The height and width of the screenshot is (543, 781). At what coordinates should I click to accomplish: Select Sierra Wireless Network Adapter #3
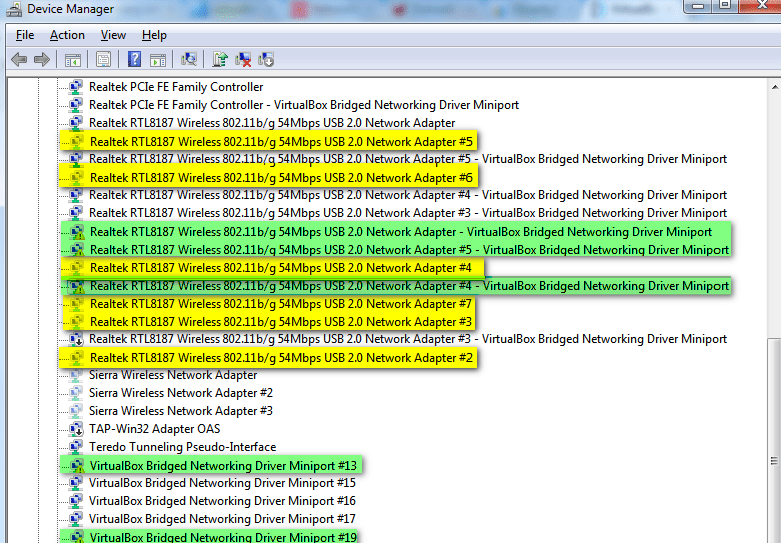pos(181,411)
